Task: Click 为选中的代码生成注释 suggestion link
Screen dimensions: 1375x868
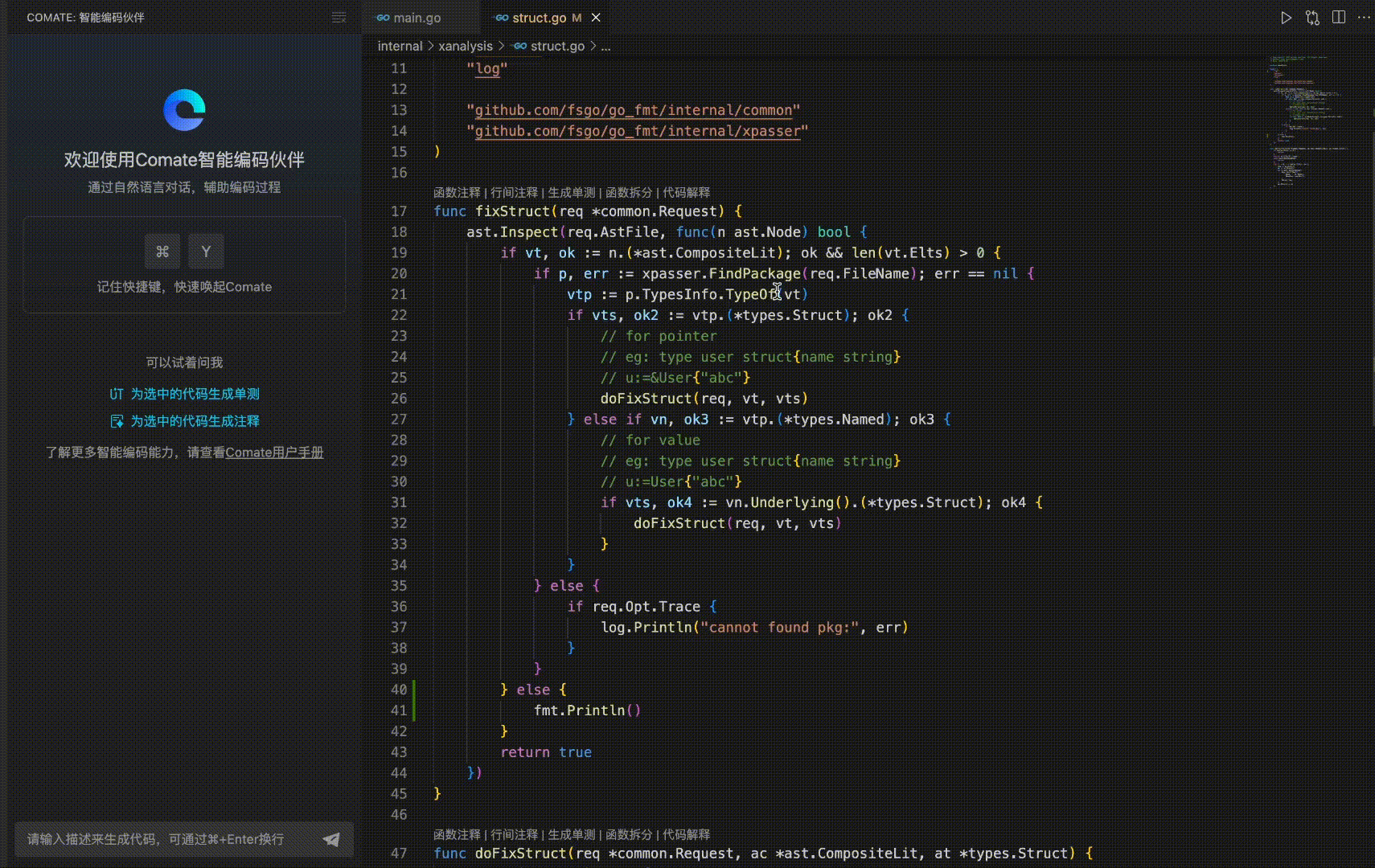Action: pyautogui.click(x=195, y=421)
